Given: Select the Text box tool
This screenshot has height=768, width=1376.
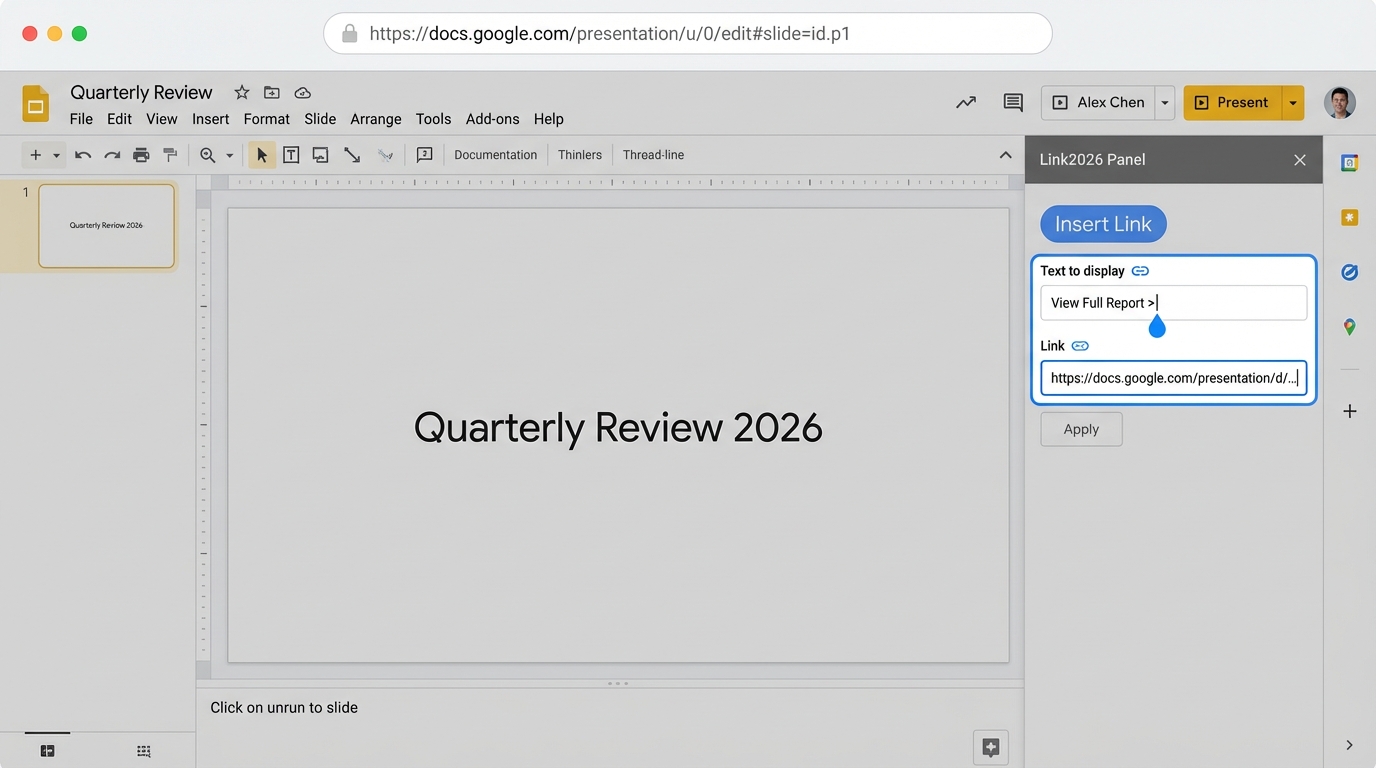Looking at the screenshot, I should pos(291,155).
